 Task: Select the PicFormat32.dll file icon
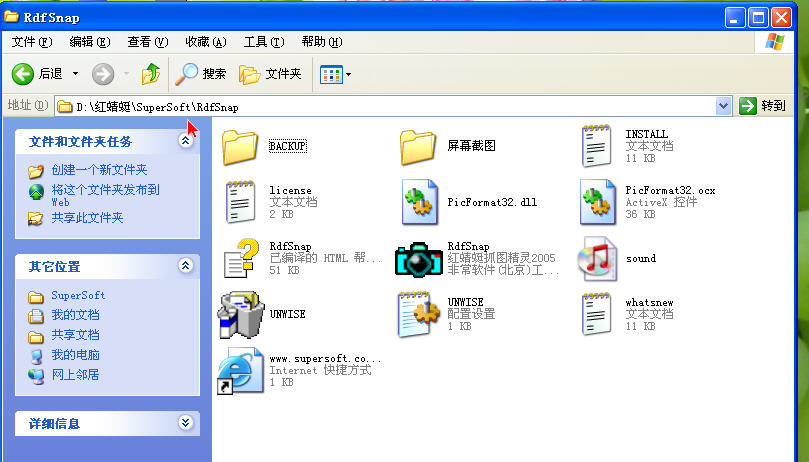point(420,202)
